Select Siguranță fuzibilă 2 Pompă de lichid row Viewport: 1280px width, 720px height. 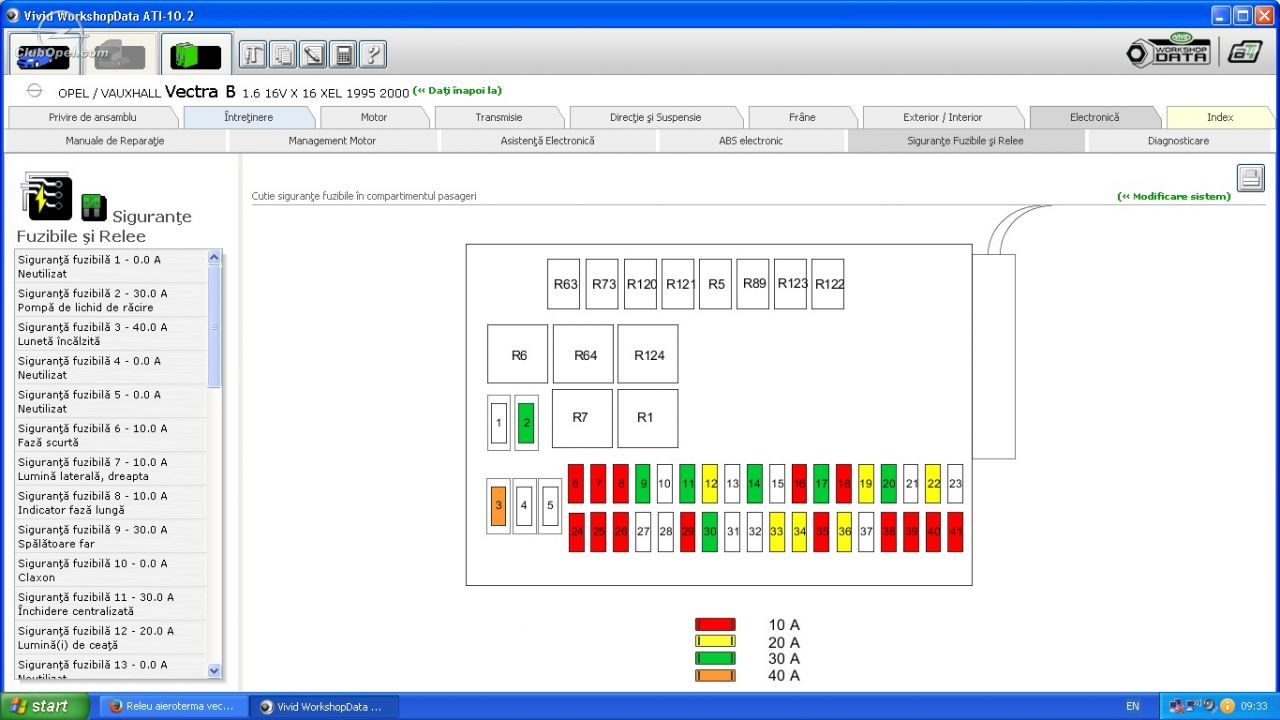point(111,300)
